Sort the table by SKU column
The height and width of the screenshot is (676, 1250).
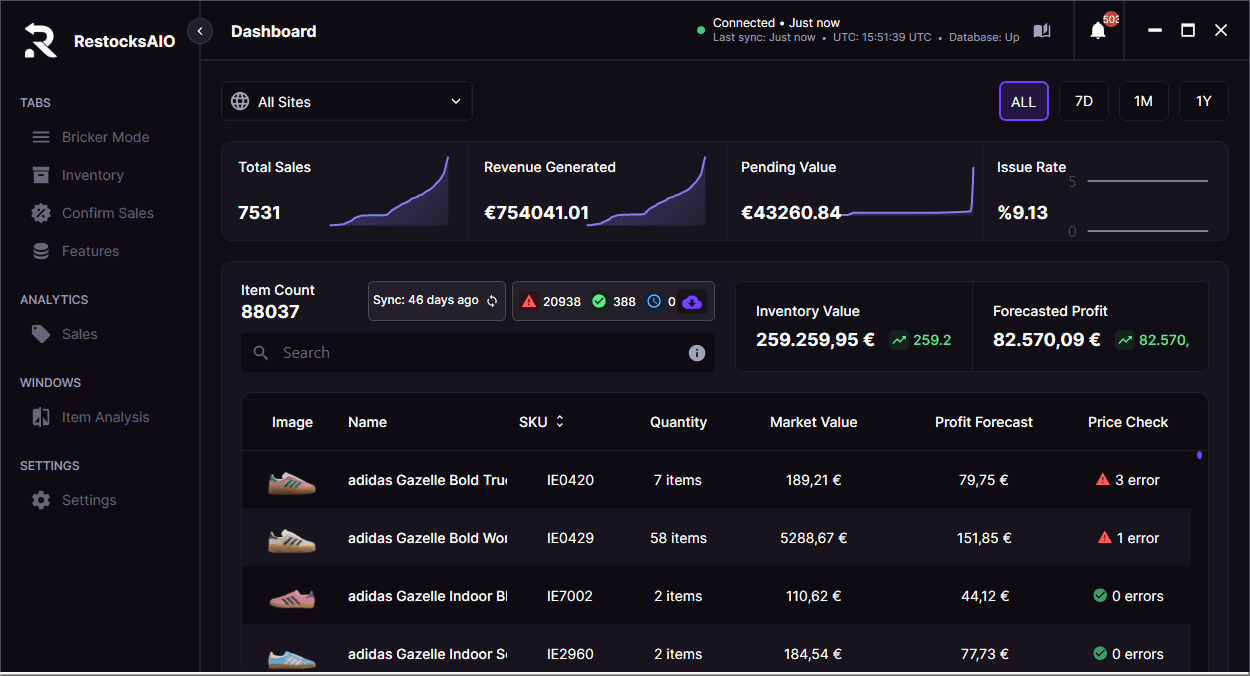542,422
